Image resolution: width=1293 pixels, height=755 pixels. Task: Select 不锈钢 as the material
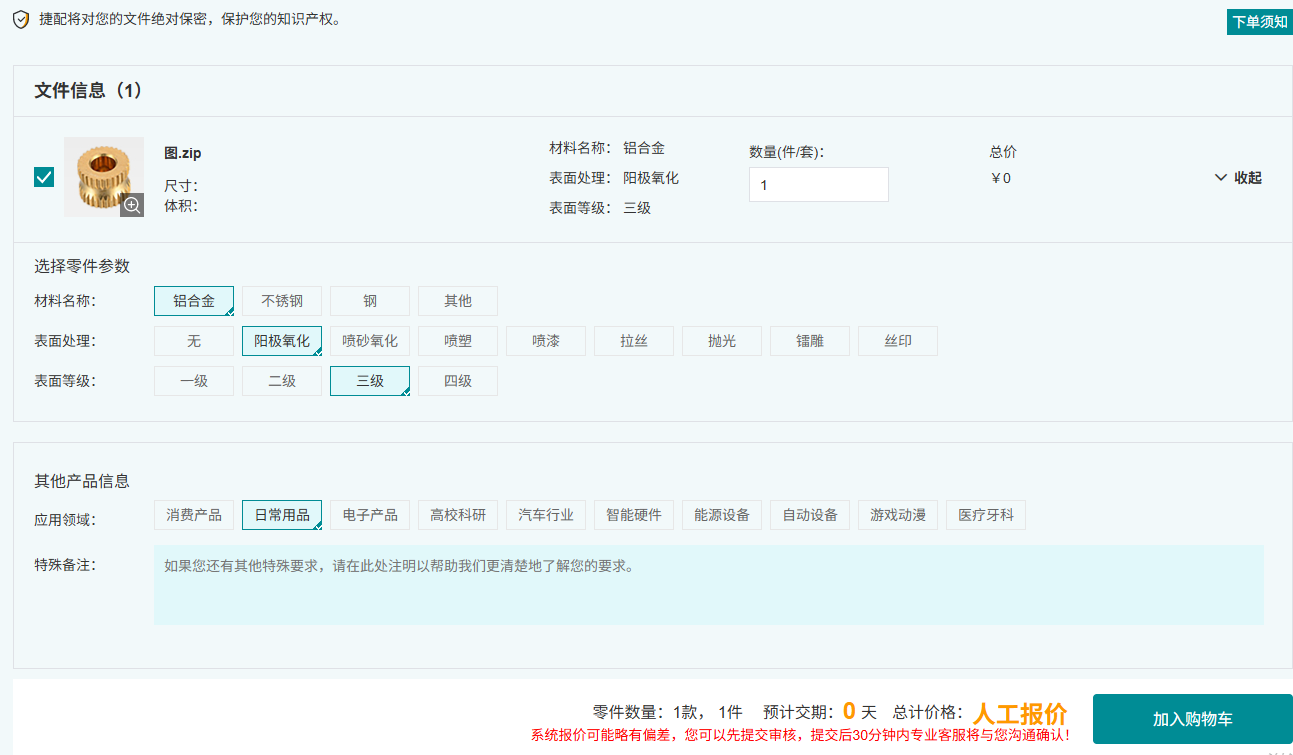282,301
